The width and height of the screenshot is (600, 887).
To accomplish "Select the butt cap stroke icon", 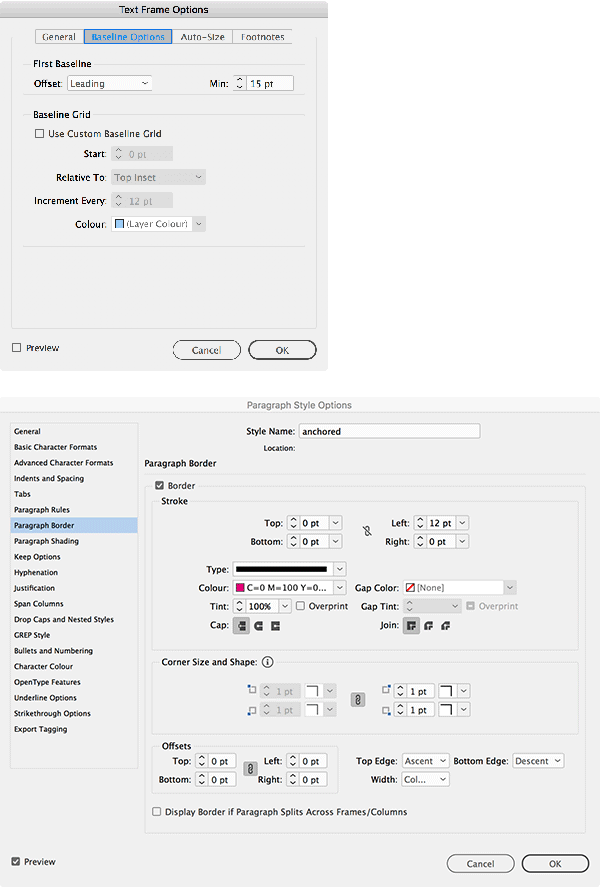I will click(242, 626).
